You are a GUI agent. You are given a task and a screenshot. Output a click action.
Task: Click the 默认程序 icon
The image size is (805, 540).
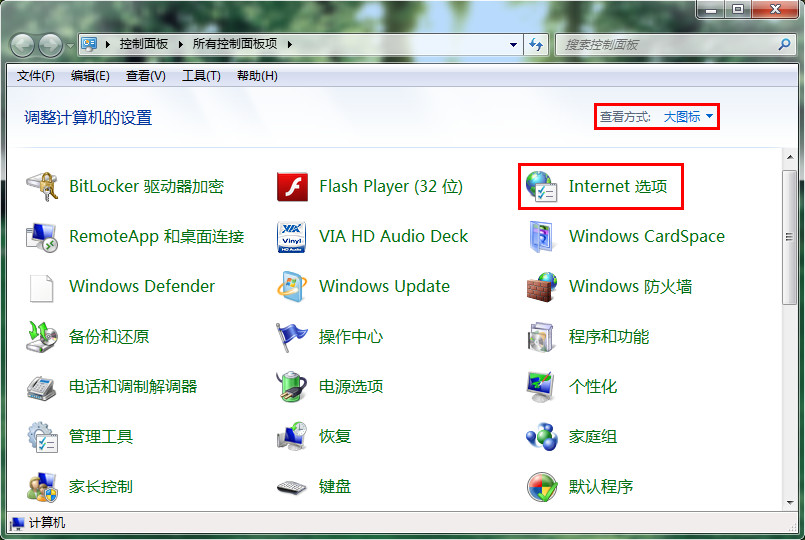pyautogui.click(x=542, y=487)
